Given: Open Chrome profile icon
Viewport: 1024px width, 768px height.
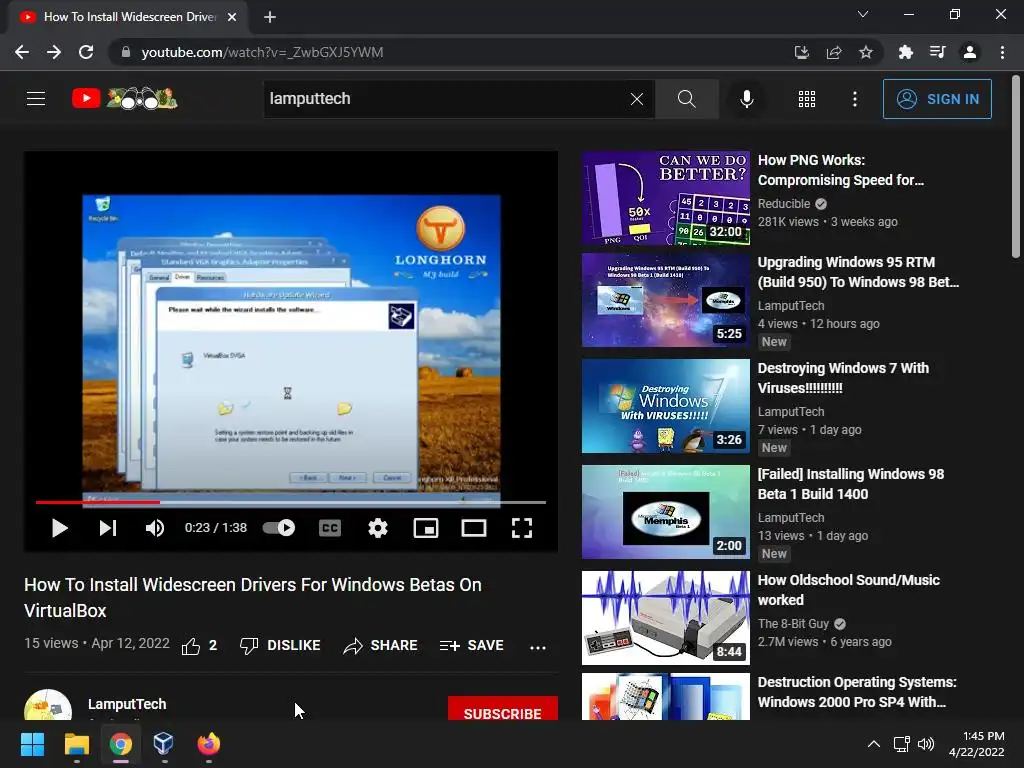Looking at the screenshot, I should pos(970,52).
